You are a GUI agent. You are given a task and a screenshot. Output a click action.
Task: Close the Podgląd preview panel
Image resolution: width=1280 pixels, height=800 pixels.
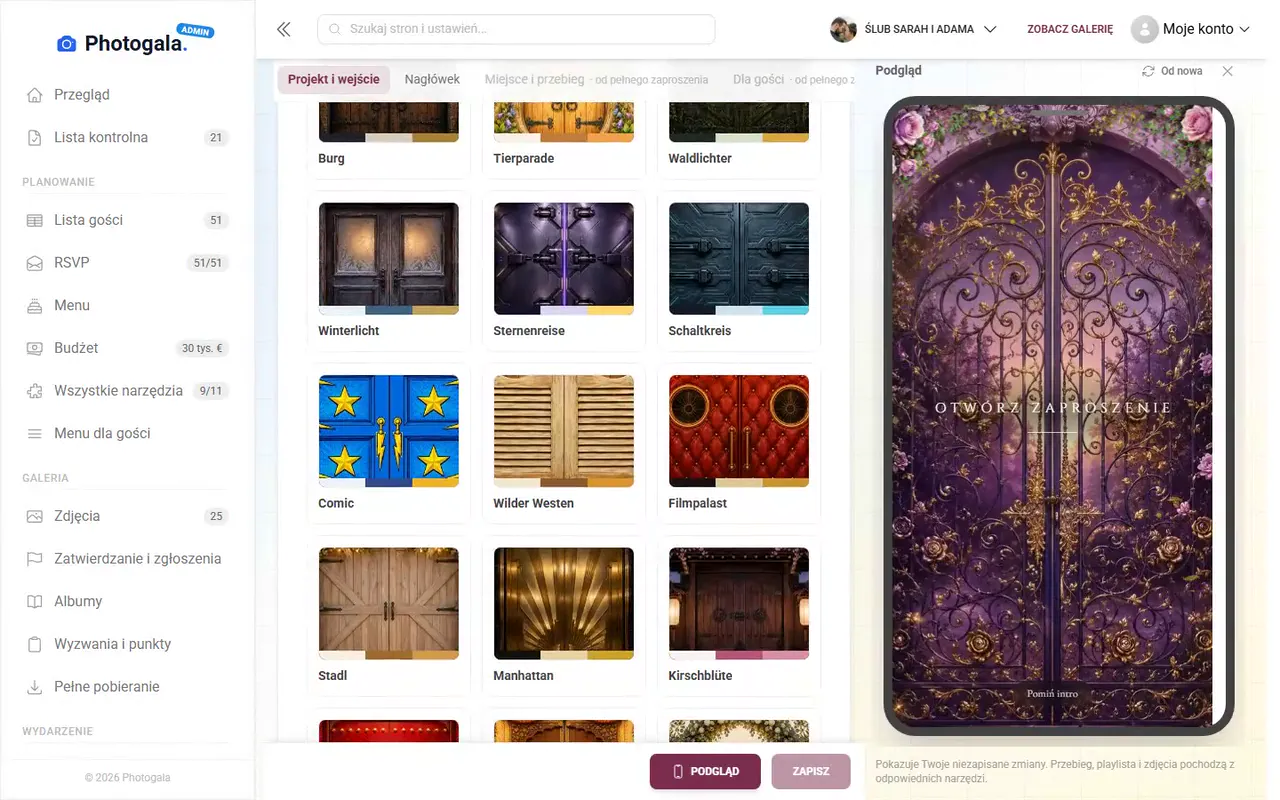[x=1228, y=71]
